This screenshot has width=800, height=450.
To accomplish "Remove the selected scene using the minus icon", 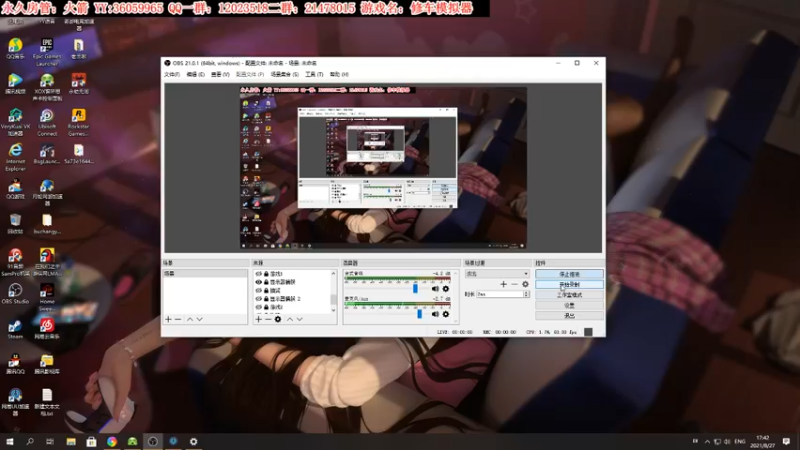I will coord(178,319).
